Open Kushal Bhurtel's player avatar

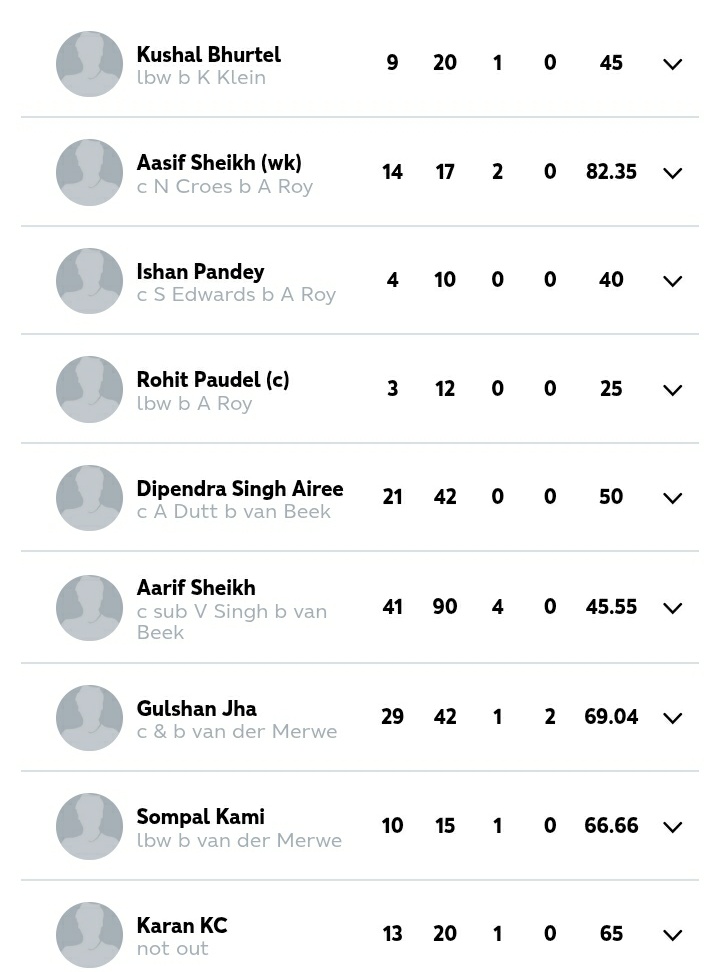pyautogui.click(x=89, y=64)
